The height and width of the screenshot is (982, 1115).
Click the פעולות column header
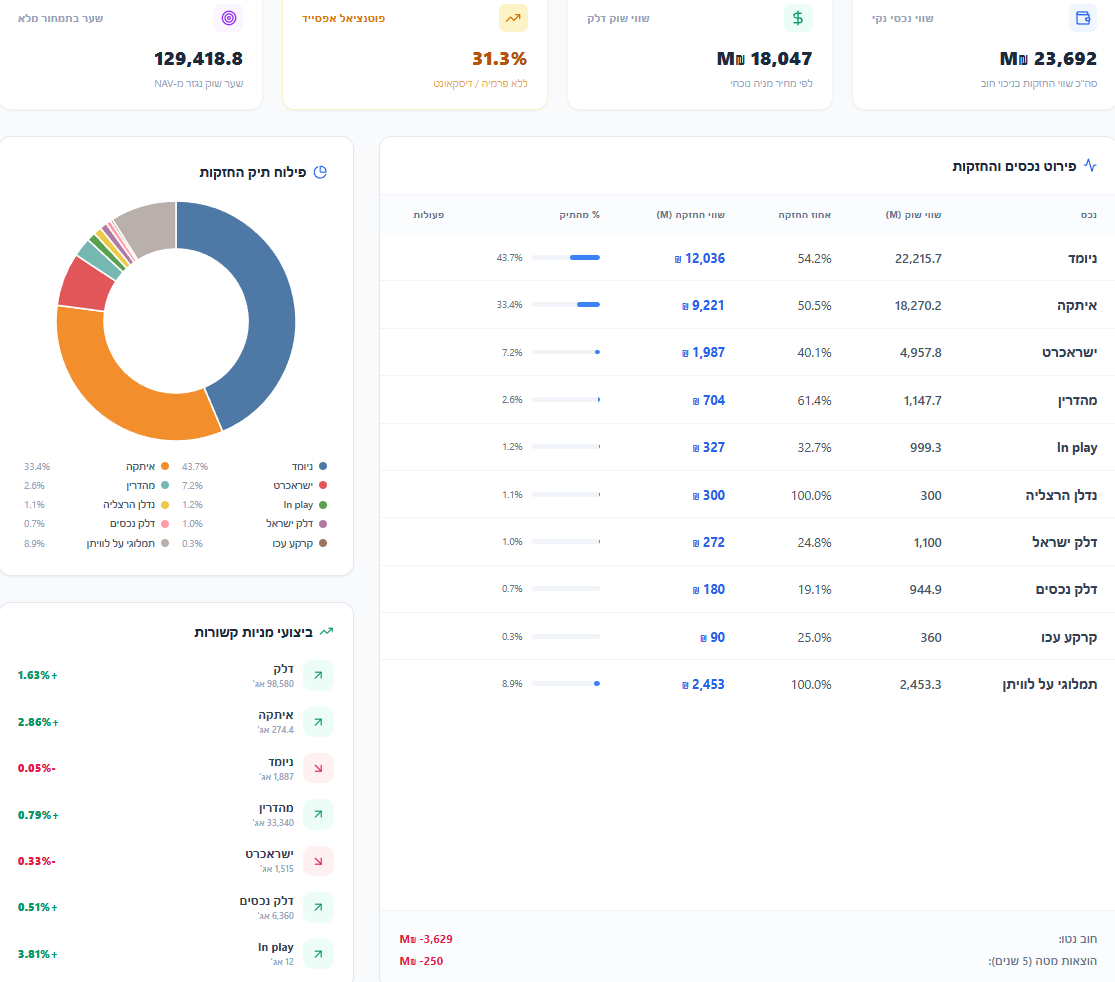[429, 215]
